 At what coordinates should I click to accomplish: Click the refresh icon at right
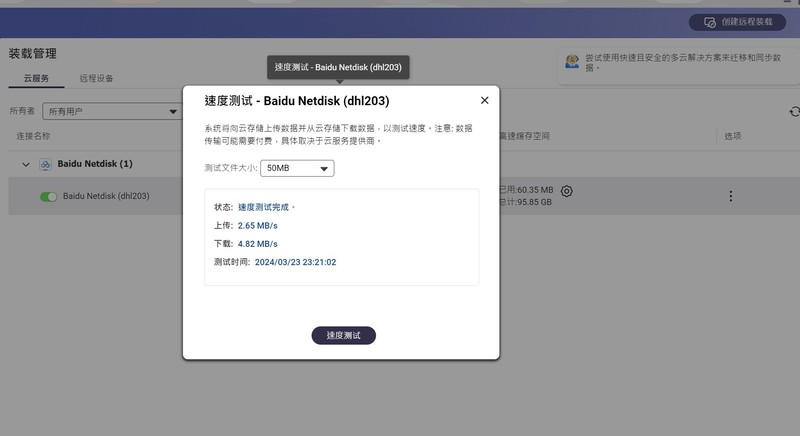(x=794, y=112)
